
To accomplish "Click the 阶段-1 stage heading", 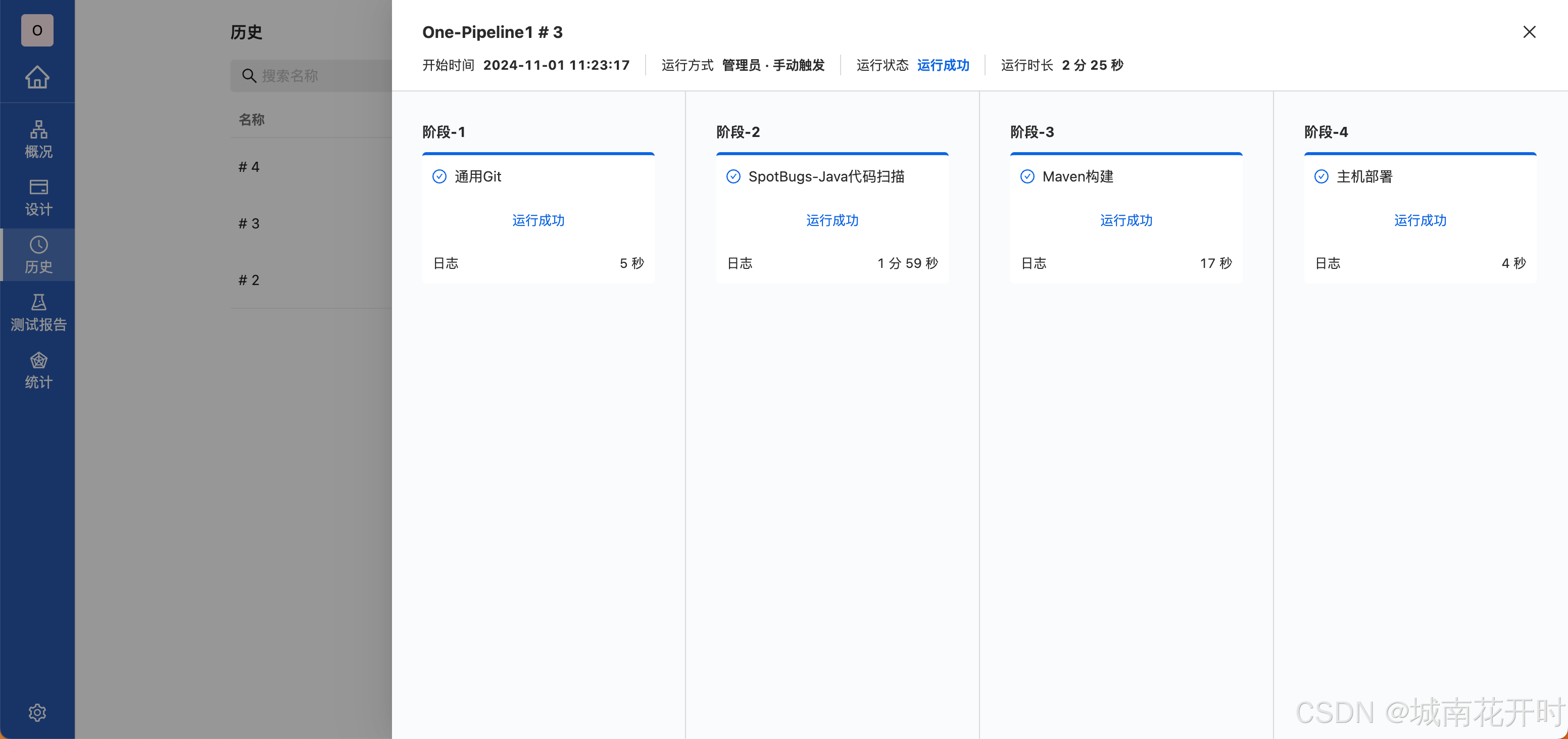I will [x=444, y=132].
